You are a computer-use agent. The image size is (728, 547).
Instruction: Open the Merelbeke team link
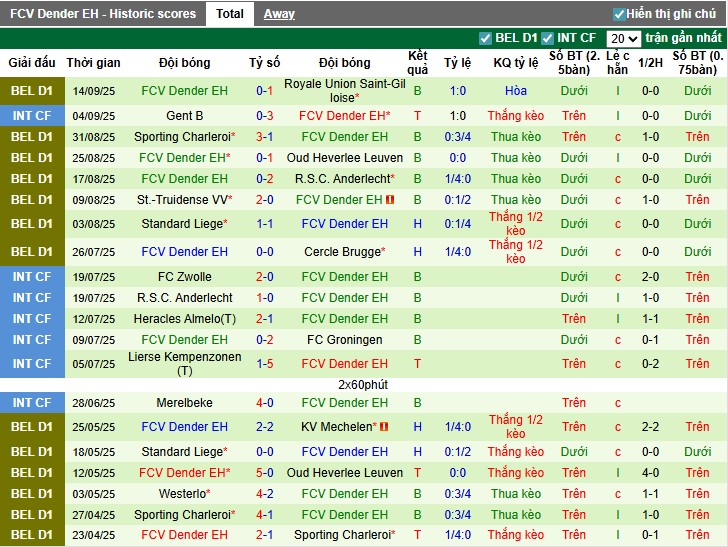click(184, 403)
